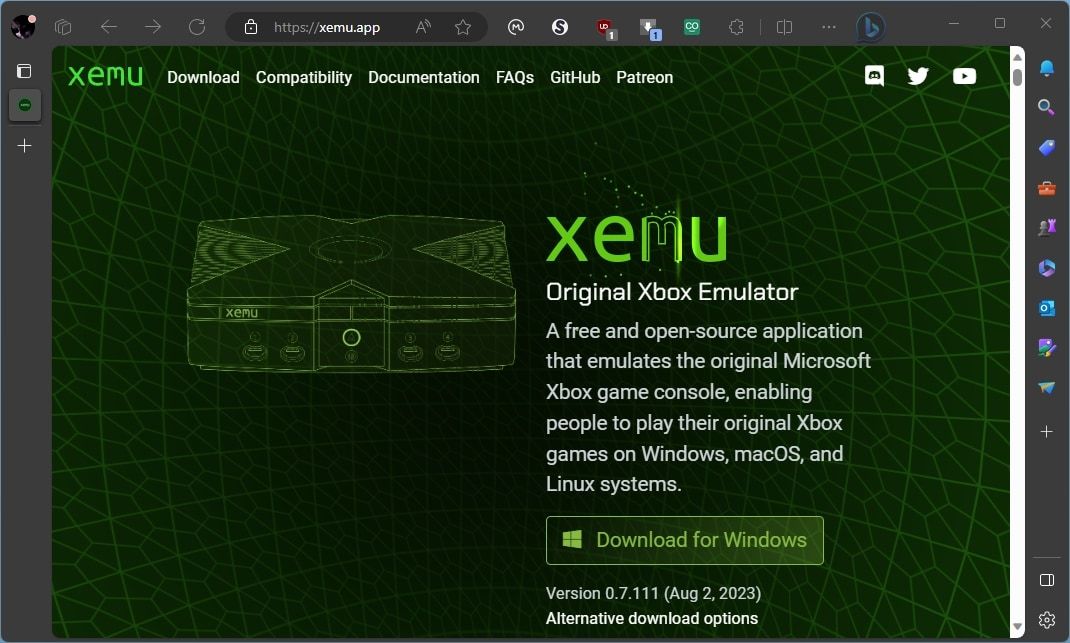Open sidebar settings with the gear icon
Screen dimensions: 1070x643
1046,620
